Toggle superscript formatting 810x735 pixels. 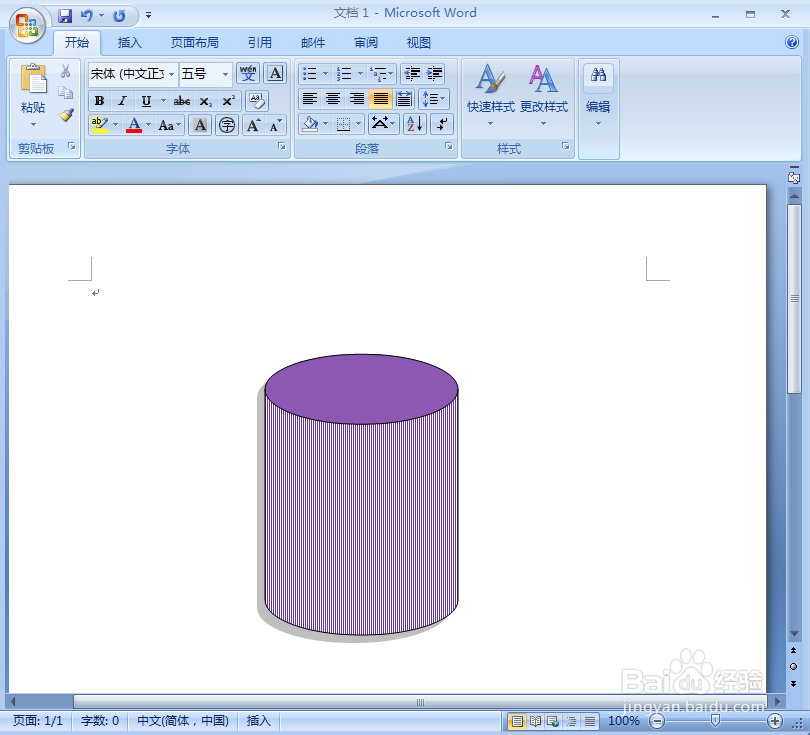coord(228,101)
